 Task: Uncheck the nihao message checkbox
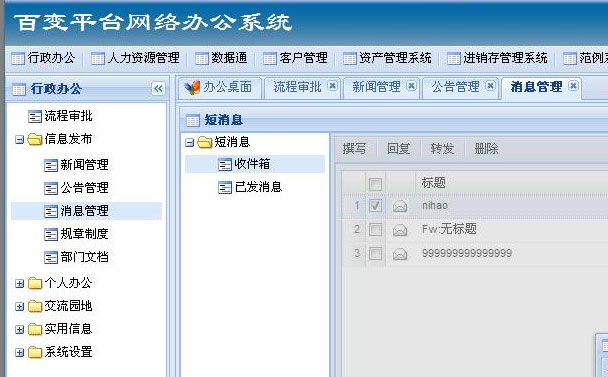point(375,205)
